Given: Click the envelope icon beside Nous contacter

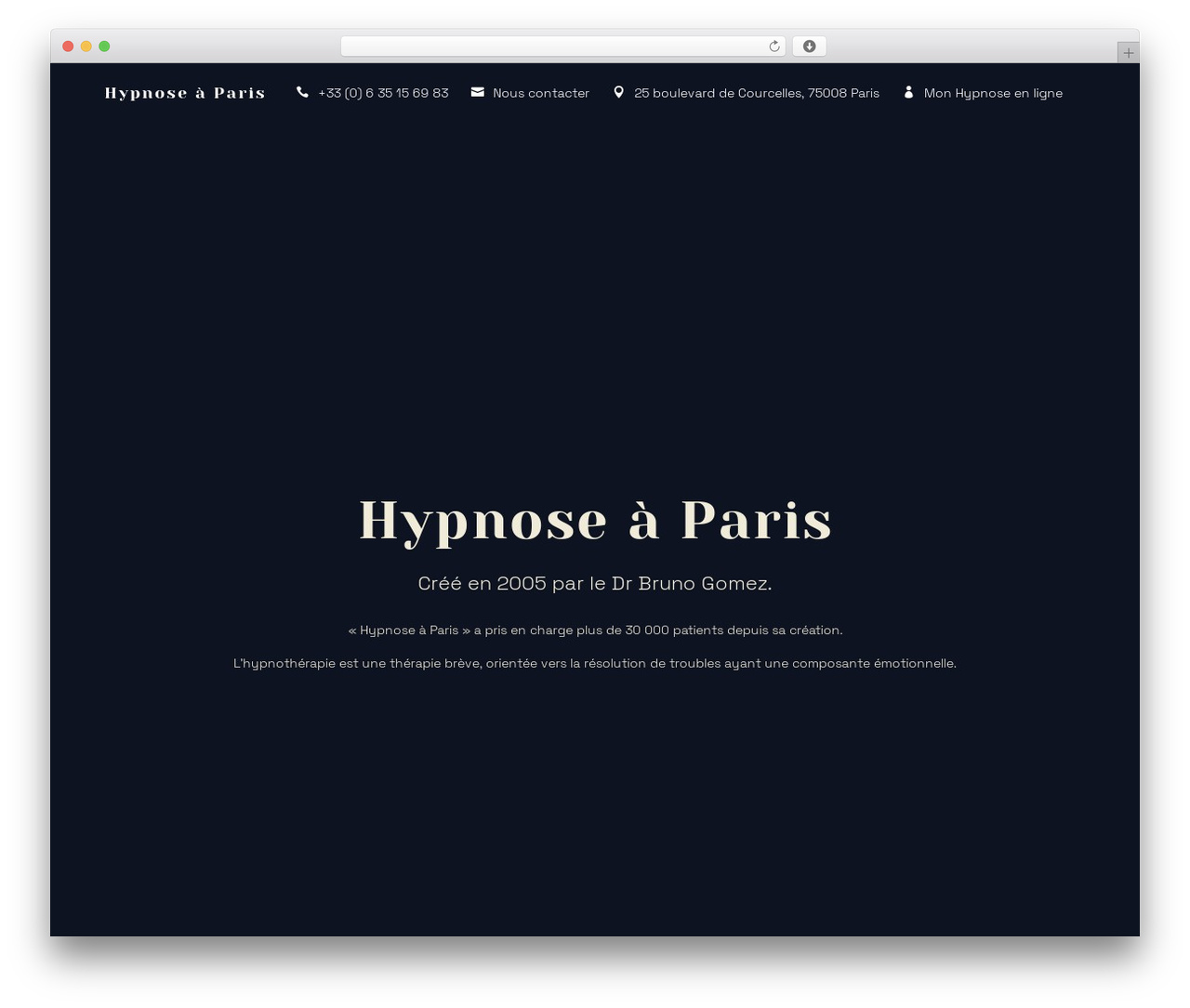Looking at the screenshot, I should (x=477, y=92).
